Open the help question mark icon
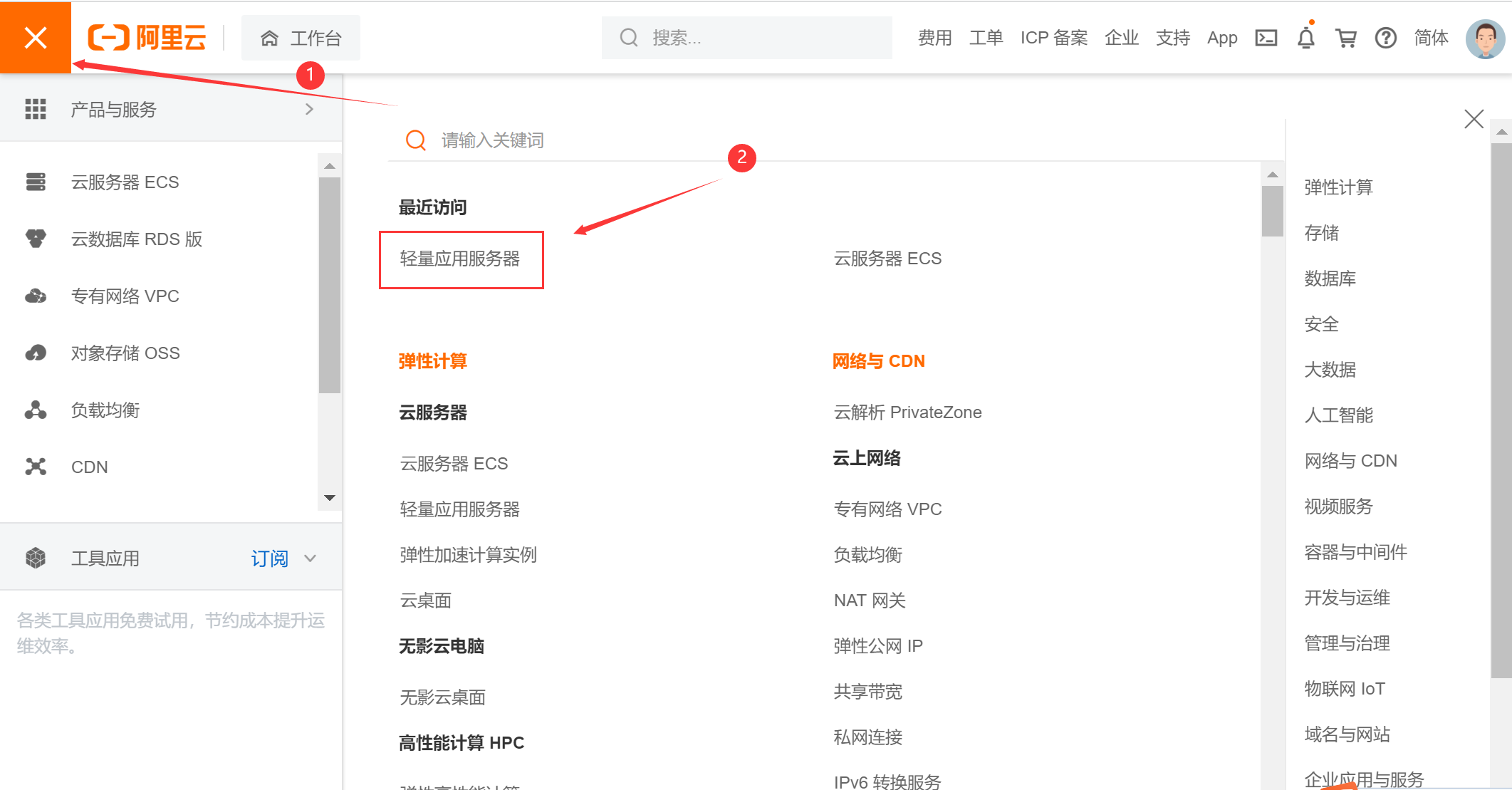 click(x=1386, y=38)
